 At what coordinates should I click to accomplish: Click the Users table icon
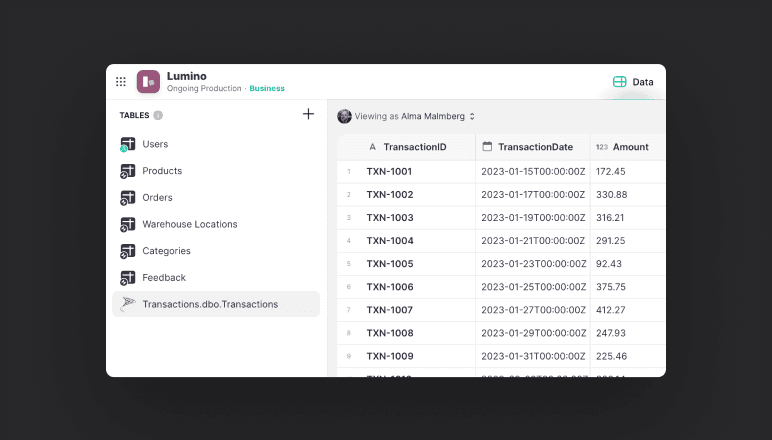point(127,145)
